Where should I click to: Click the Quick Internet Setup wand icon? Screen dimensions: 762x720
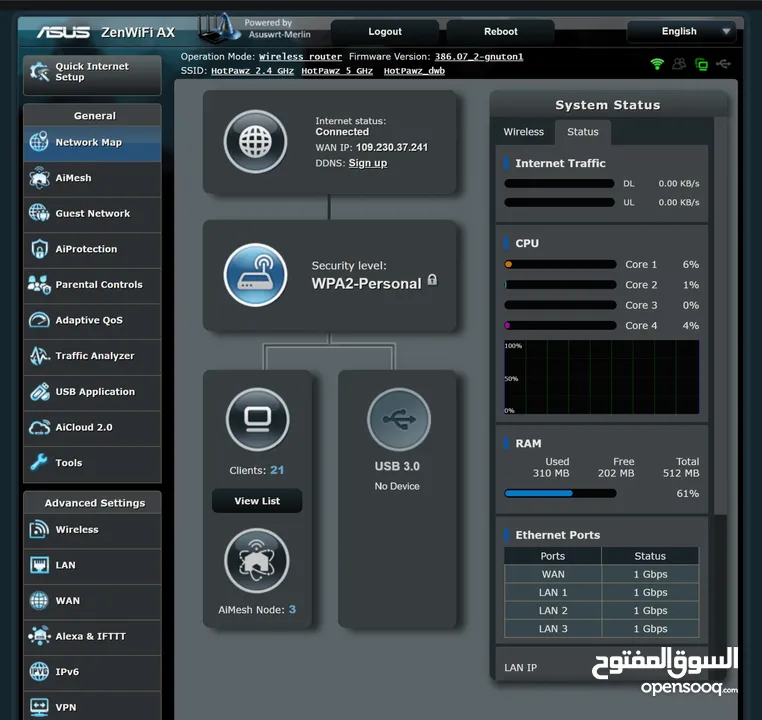click(39, 72)
